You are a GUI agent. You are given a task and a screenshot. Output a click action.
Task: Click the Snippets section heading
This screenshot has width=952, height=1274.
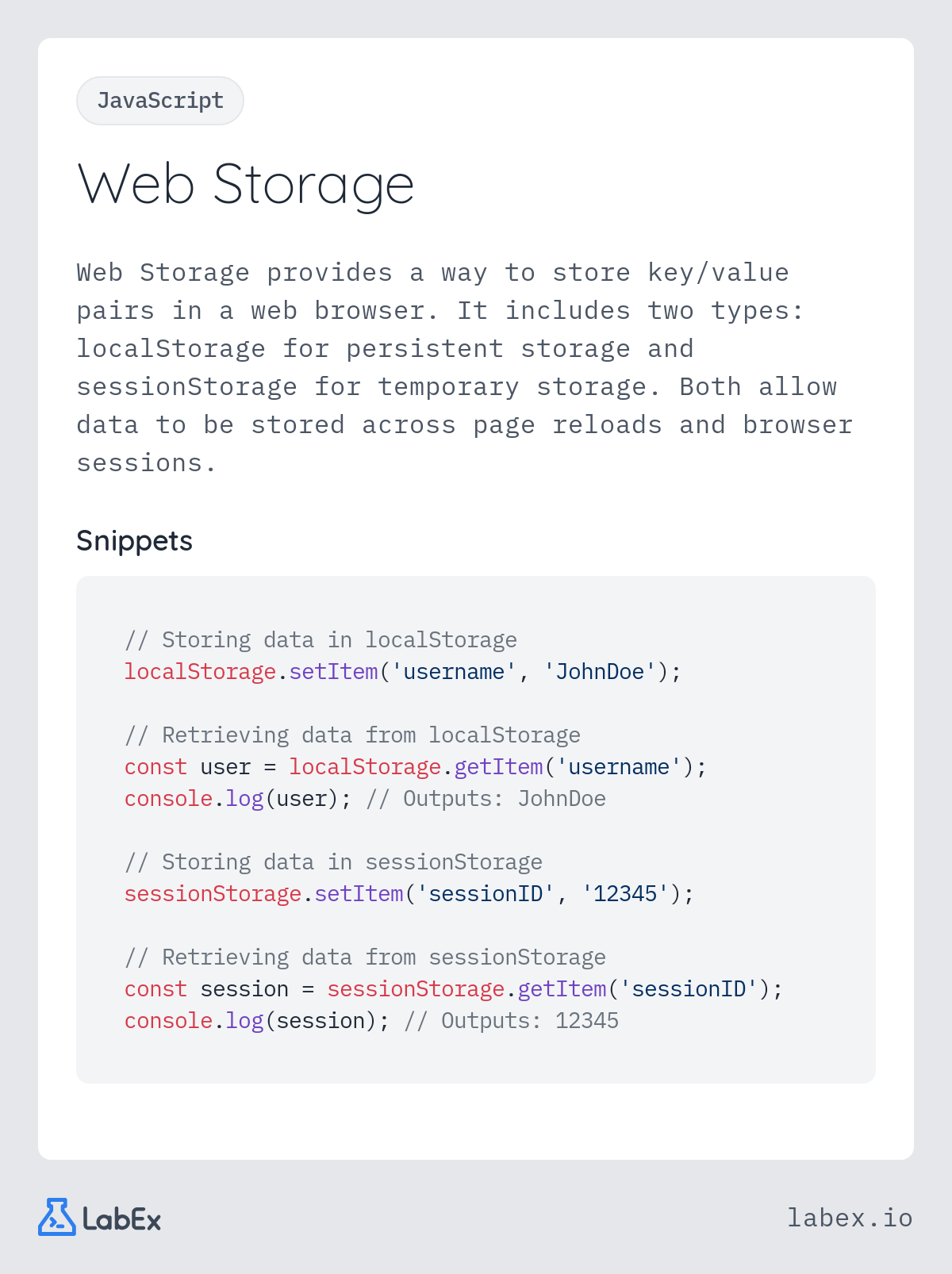pos(135,541)
